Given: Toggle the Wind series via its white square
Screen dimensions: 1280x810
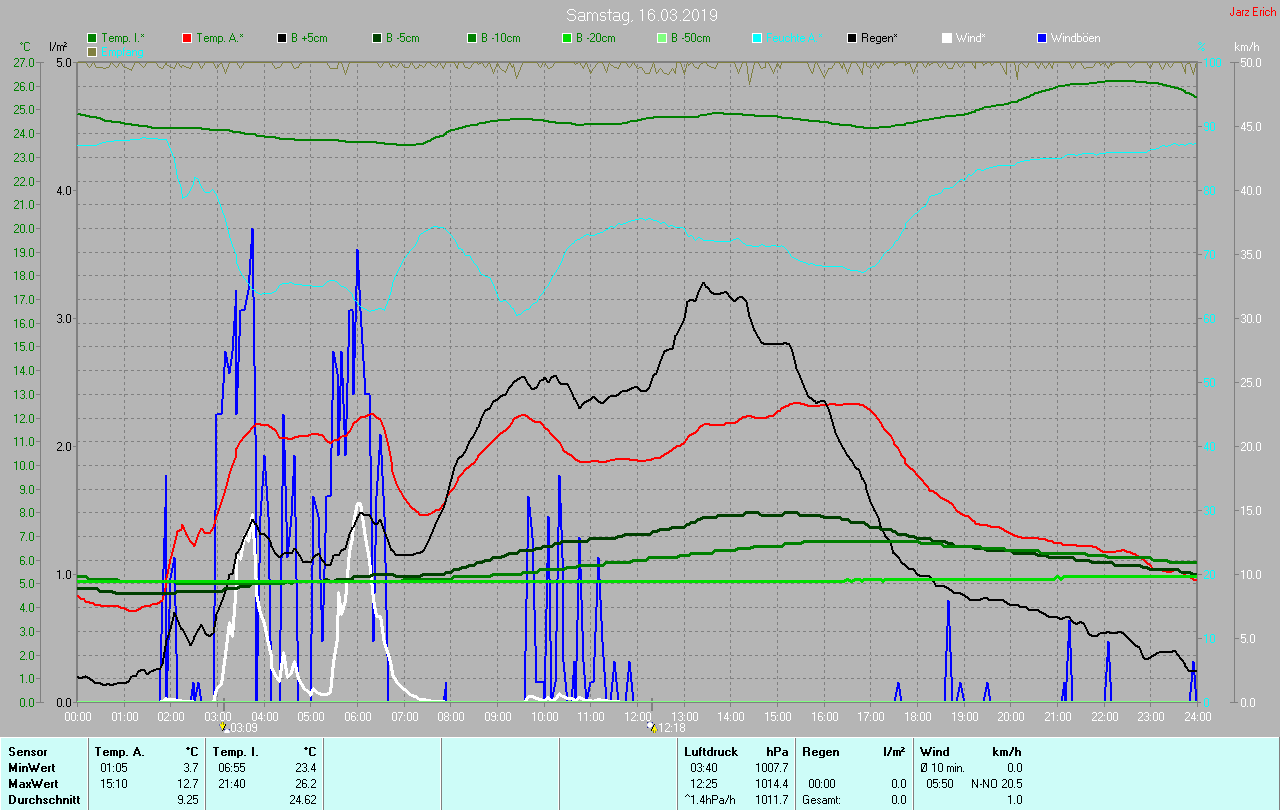Looking at the screenshot, I should point(947,38).
